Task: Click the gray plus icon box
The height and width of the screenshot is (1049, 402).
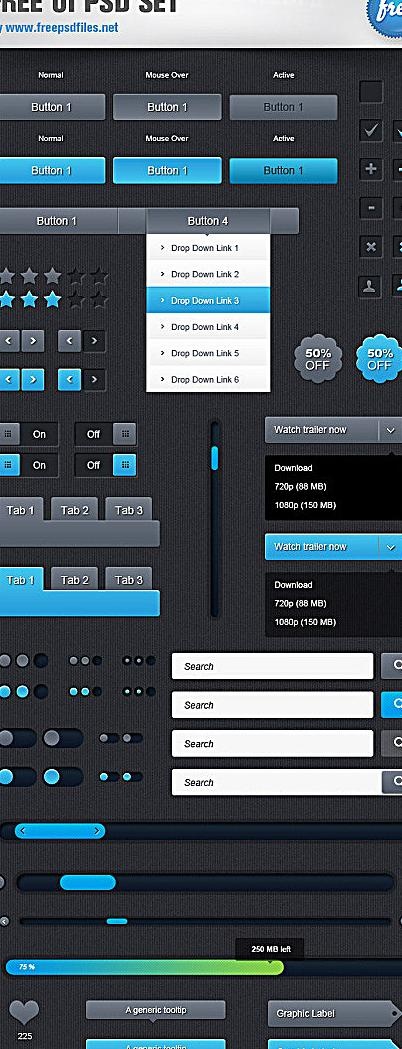Action: click(371, 169)
